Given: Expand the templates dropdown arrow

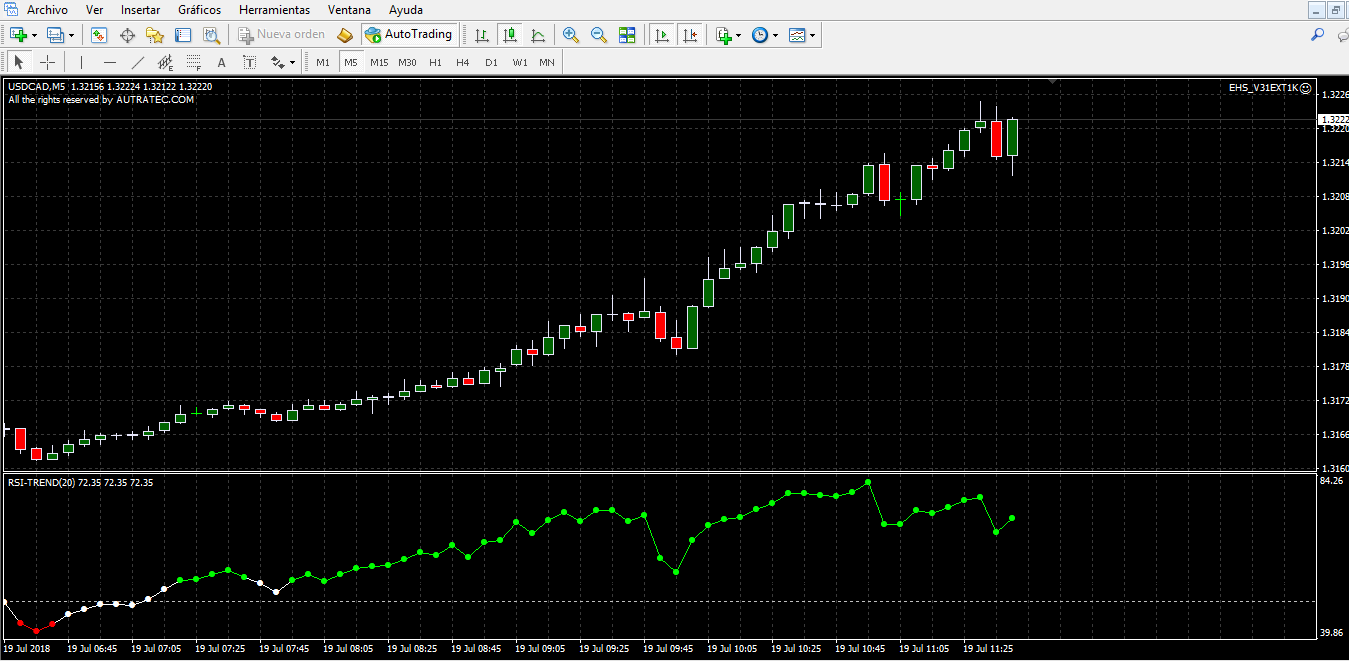Looking at the screenshot, I should (x=812, y=35).
